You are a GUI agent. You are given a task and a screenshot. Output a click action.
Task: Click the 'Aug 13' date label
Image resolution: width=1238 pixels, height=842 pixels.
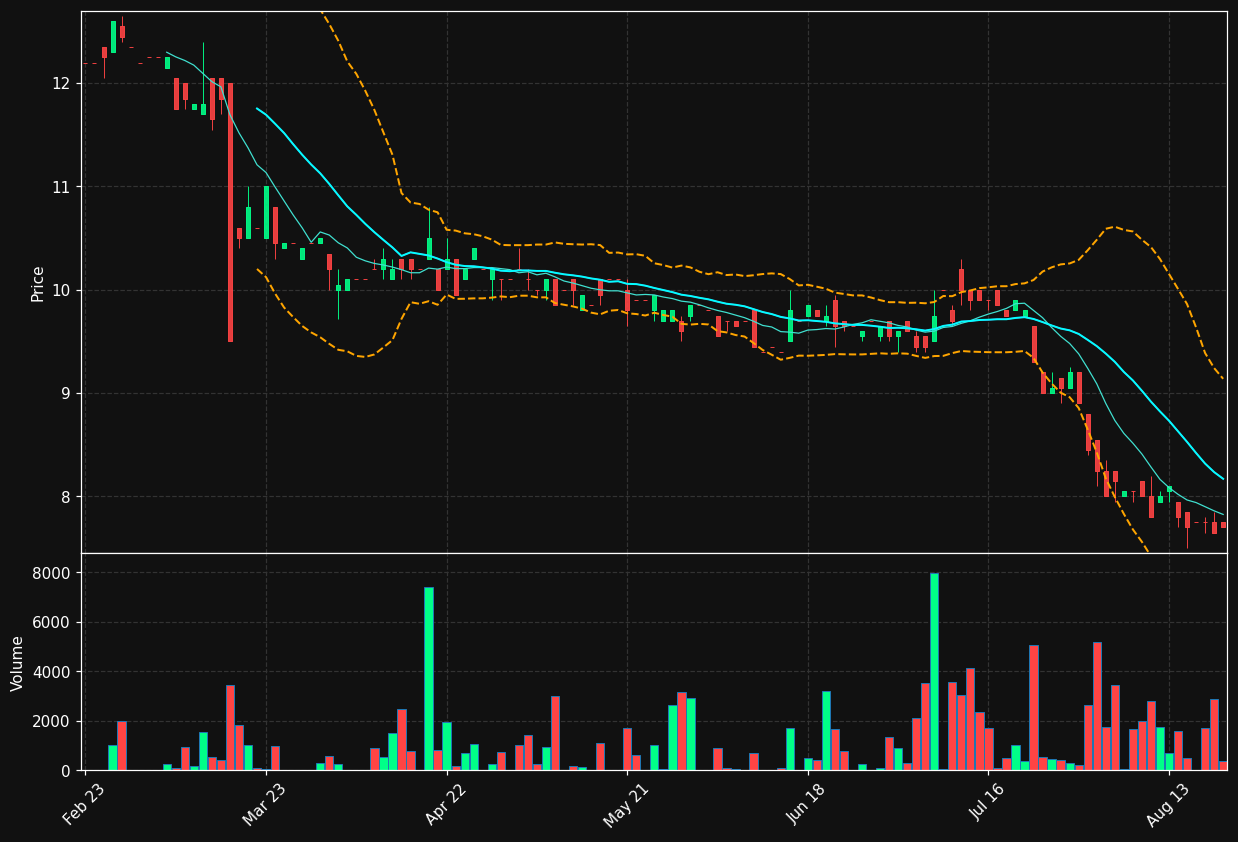coord(1168,804)
